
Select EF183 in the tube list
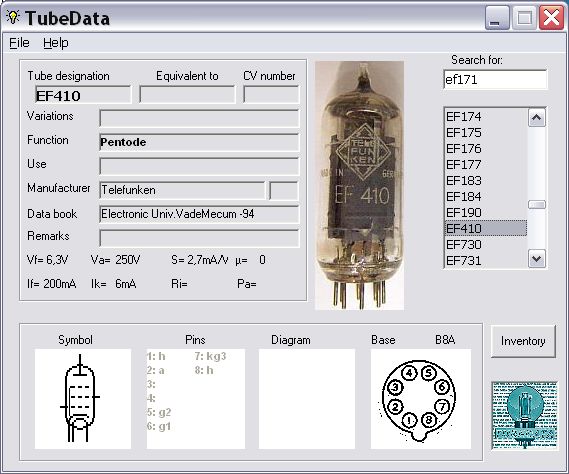pos(486,180)
